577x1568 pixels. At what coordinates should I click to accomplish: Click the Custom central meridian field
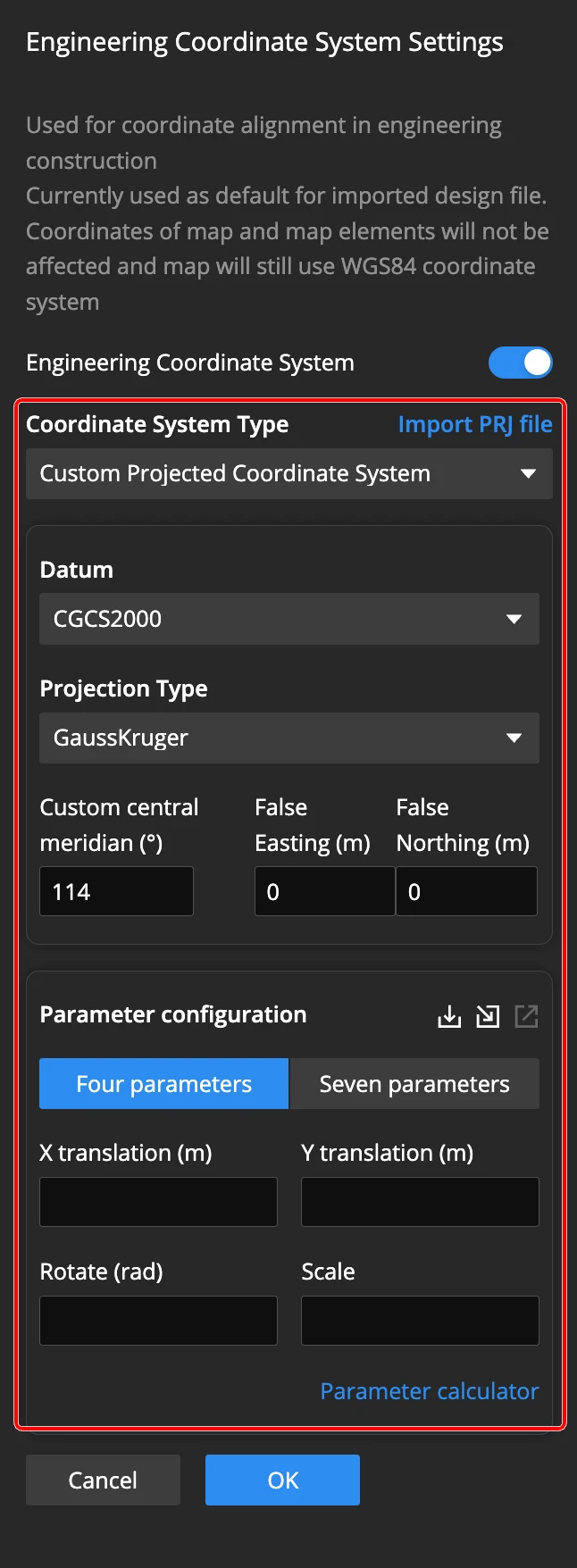point(116,891)
